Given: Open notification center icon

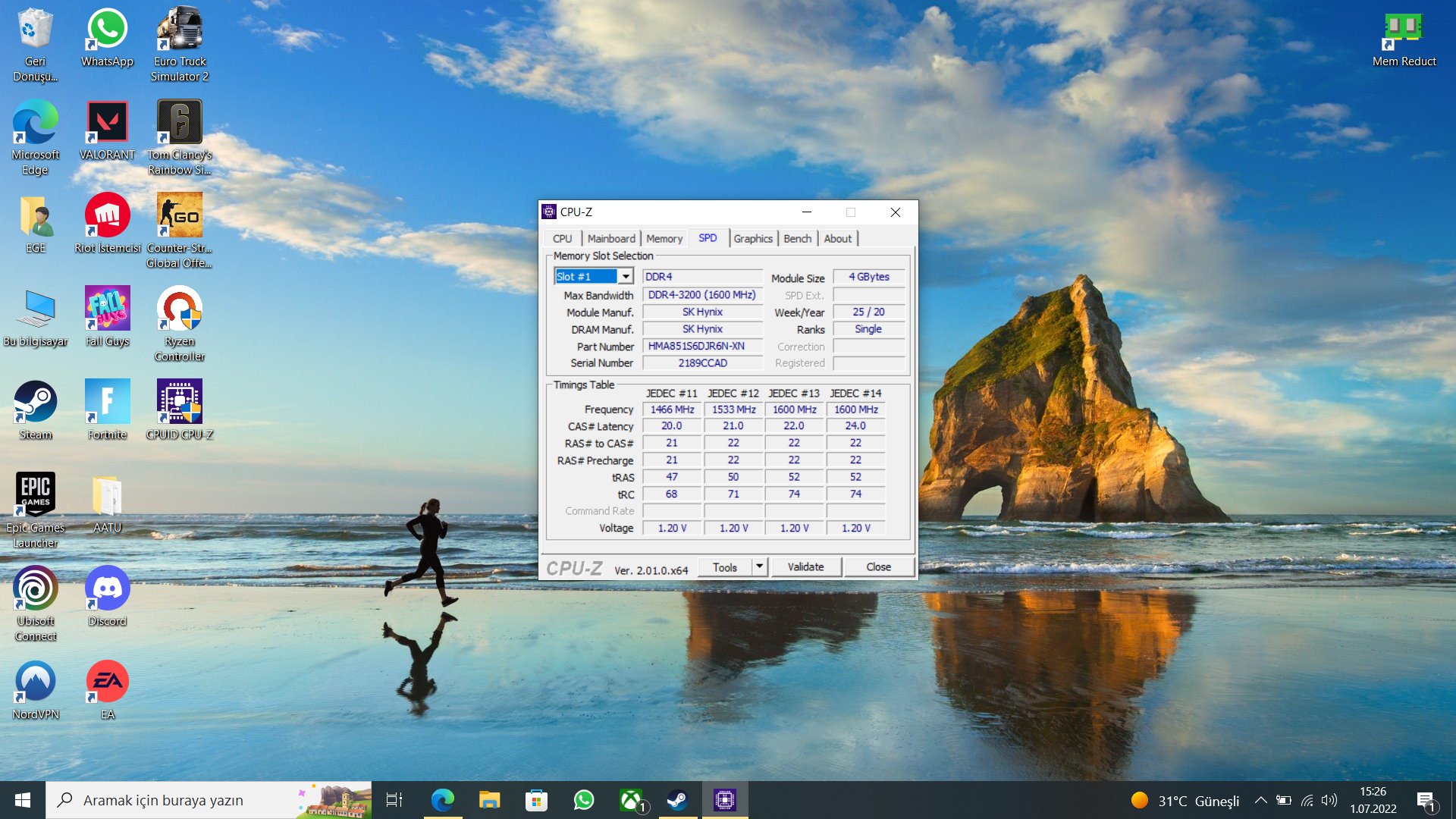Looking at the screenshot, I should [x=1426, y=801].
